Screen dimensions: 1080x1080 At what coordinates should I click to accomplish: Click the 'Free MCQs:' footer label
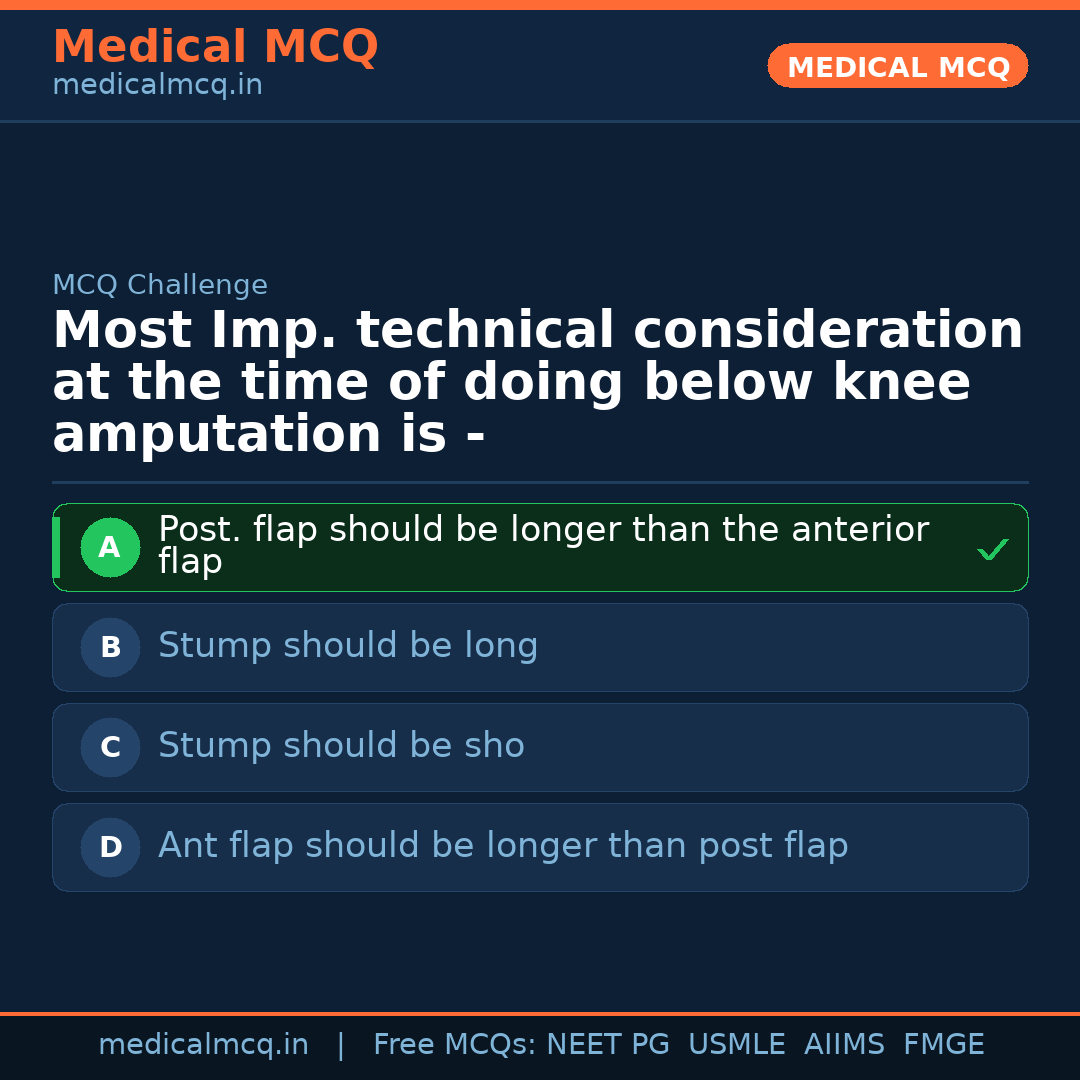click(x=455, y=1045)
